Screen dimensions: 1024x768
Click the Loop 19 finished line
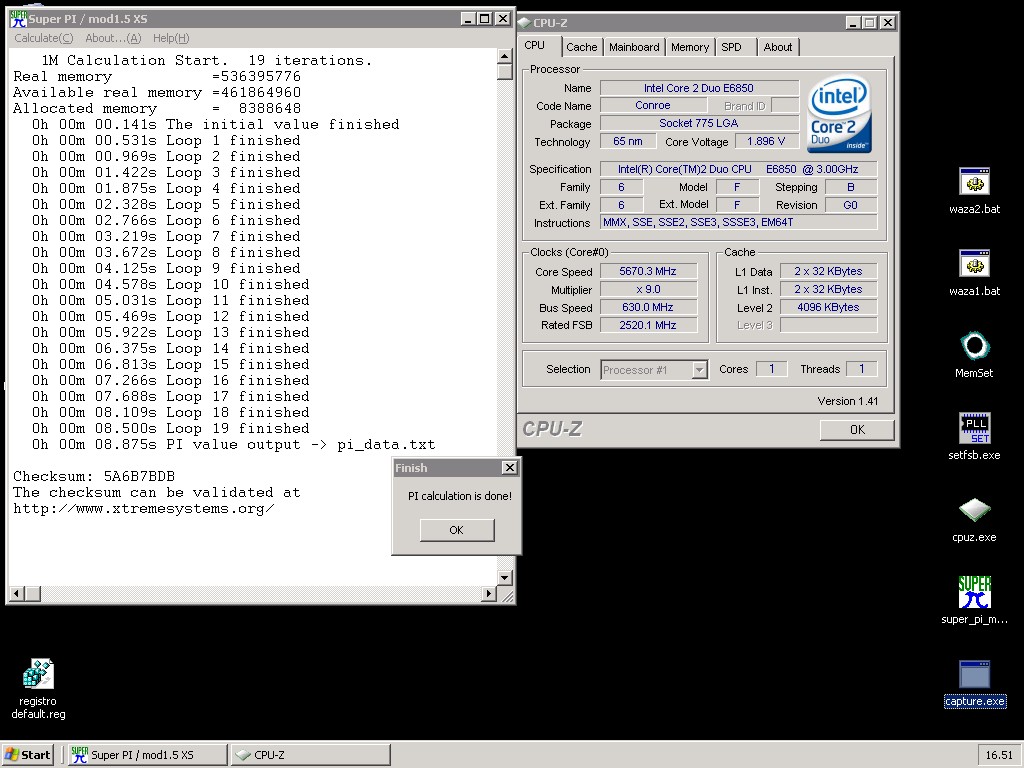170,428
